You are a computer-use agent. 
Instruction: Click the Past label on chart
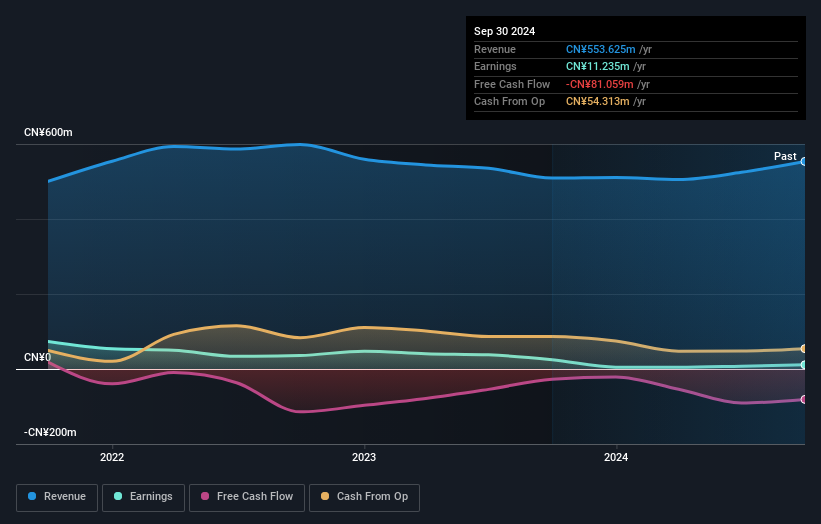click(785, 157)
